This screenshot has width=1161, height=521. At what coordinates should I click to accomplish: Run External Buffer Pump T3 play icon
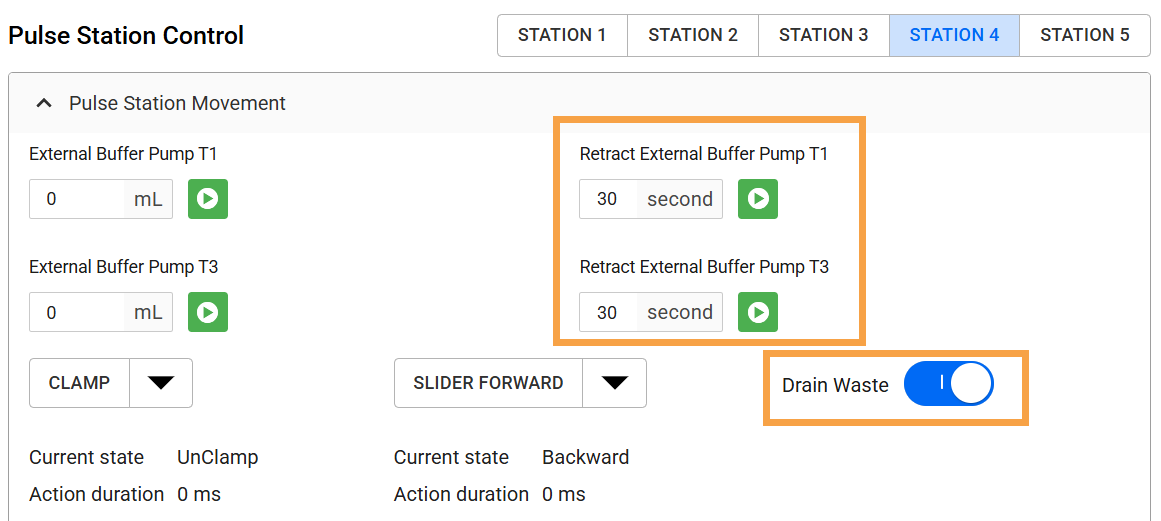click(x=208, y=312)
